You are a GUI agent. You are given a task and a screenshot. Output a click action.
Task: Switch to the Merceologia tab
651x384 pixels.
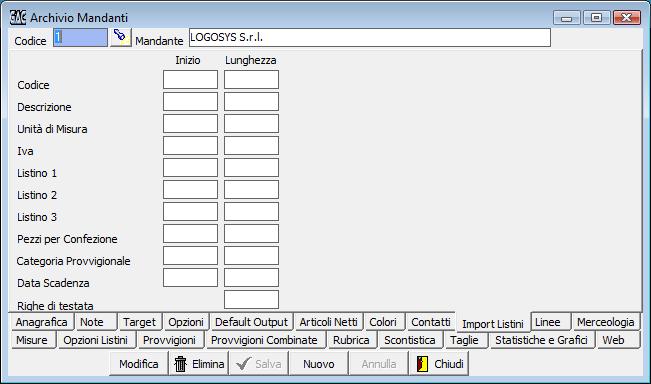(606, 322)
